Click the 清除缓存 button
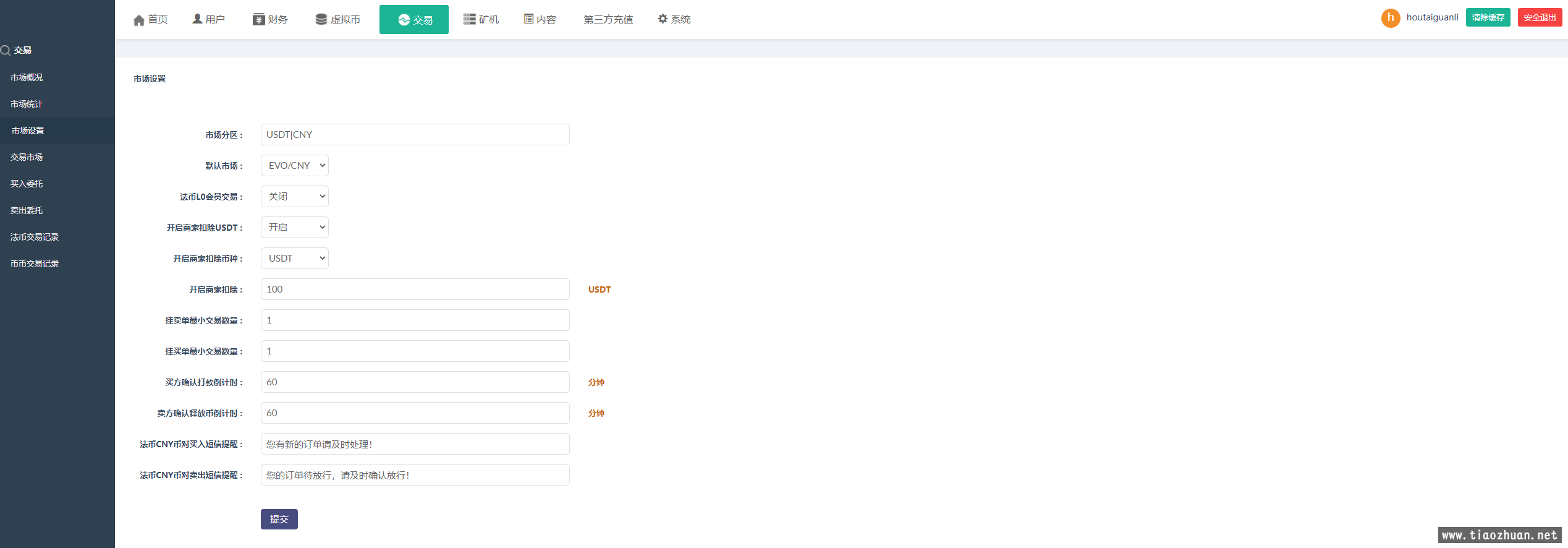The image size is (1568, 548). point(1488,17)
